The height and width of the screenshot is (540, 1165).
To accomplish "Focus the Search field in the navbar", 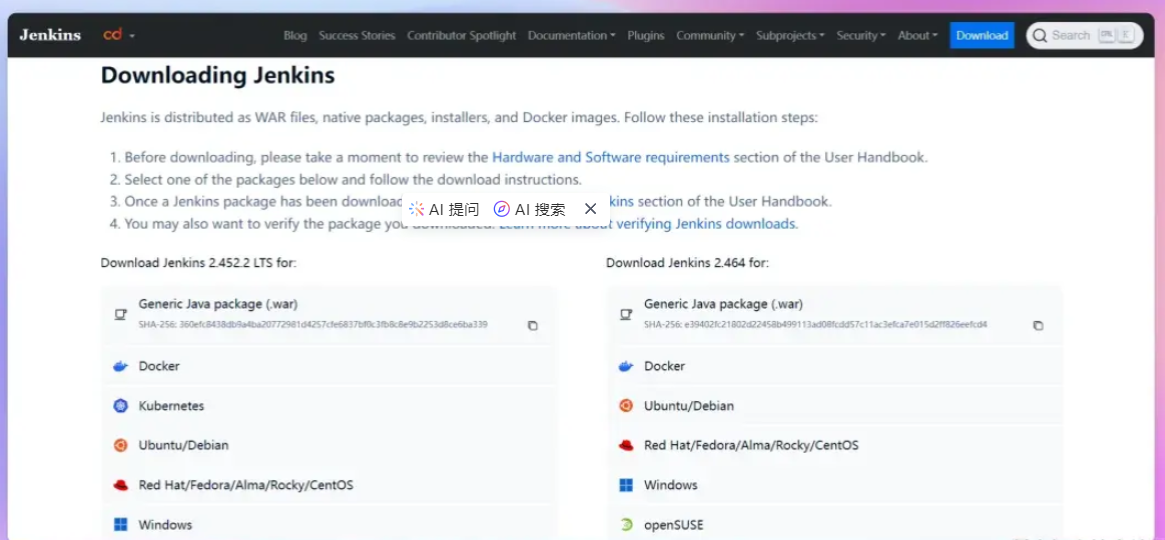I will coord(1085,36).
